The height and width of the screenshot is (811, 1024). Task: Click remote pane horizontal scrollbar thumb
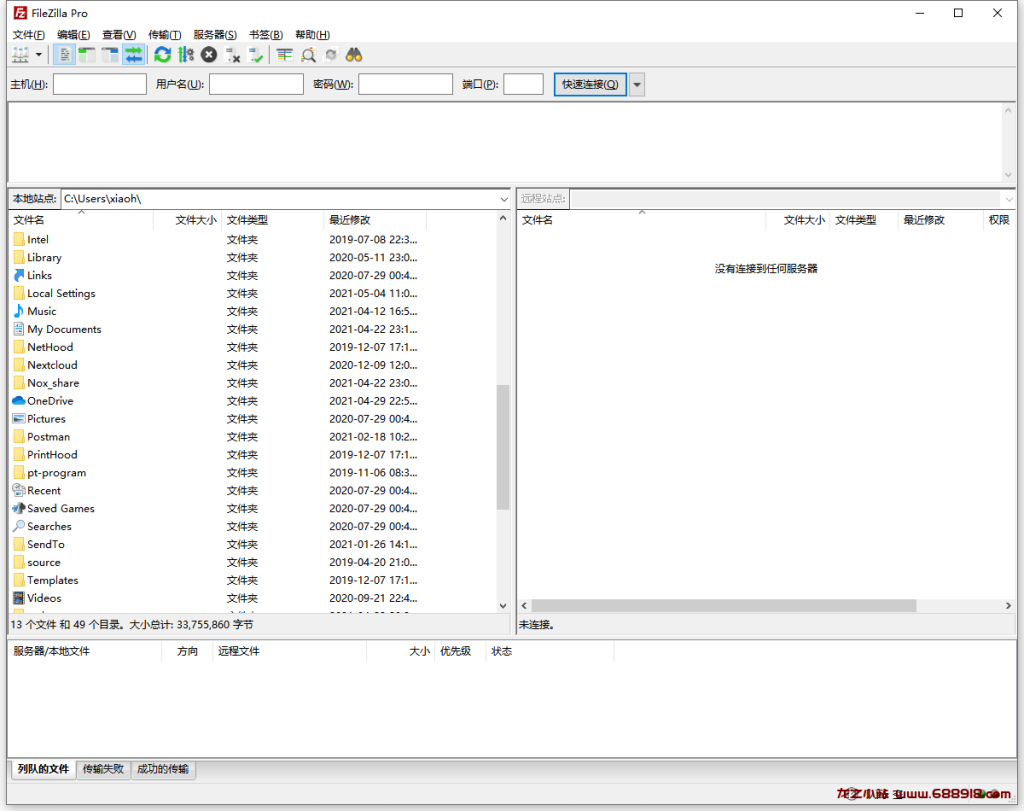pyautogui.click(x=724, y=606)
